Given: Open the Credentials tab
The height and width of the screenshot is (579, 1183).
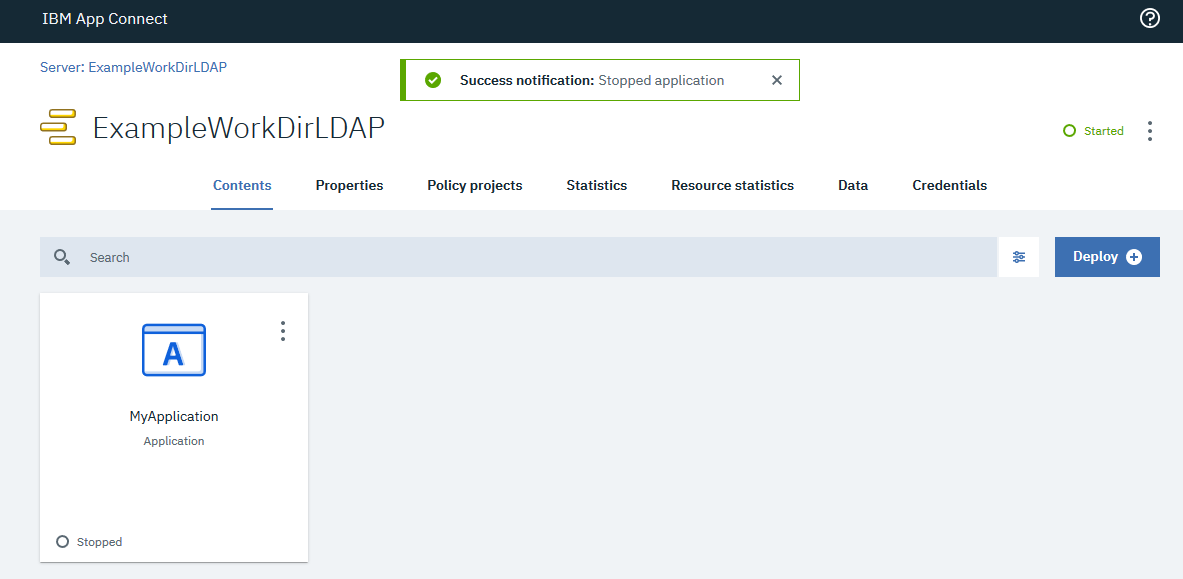Looking at the screenshot, I should pyautogui.click(x=949, y=186).
